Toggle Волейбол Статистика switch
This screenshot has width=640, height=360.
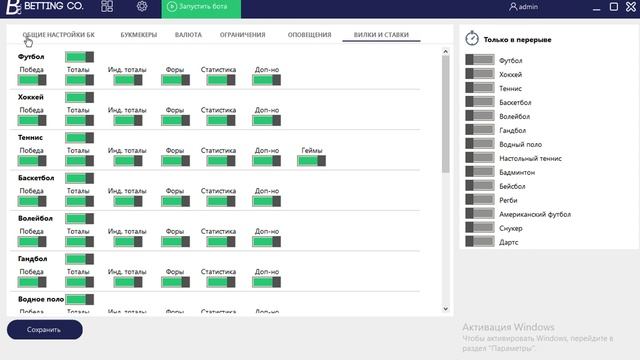[x=221, y=242]
